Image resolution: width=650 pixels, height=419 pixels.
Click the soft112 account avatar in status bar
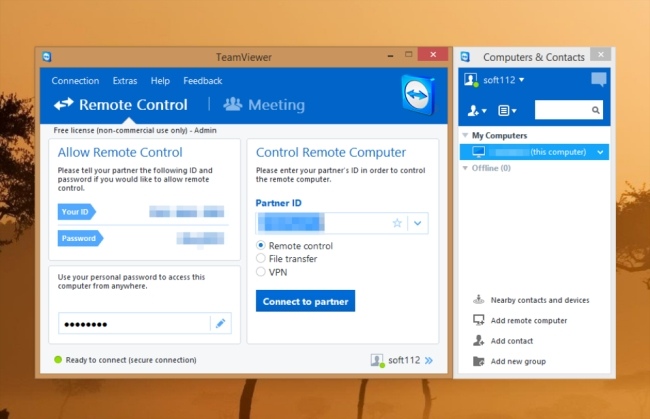[x=377, y=360]
